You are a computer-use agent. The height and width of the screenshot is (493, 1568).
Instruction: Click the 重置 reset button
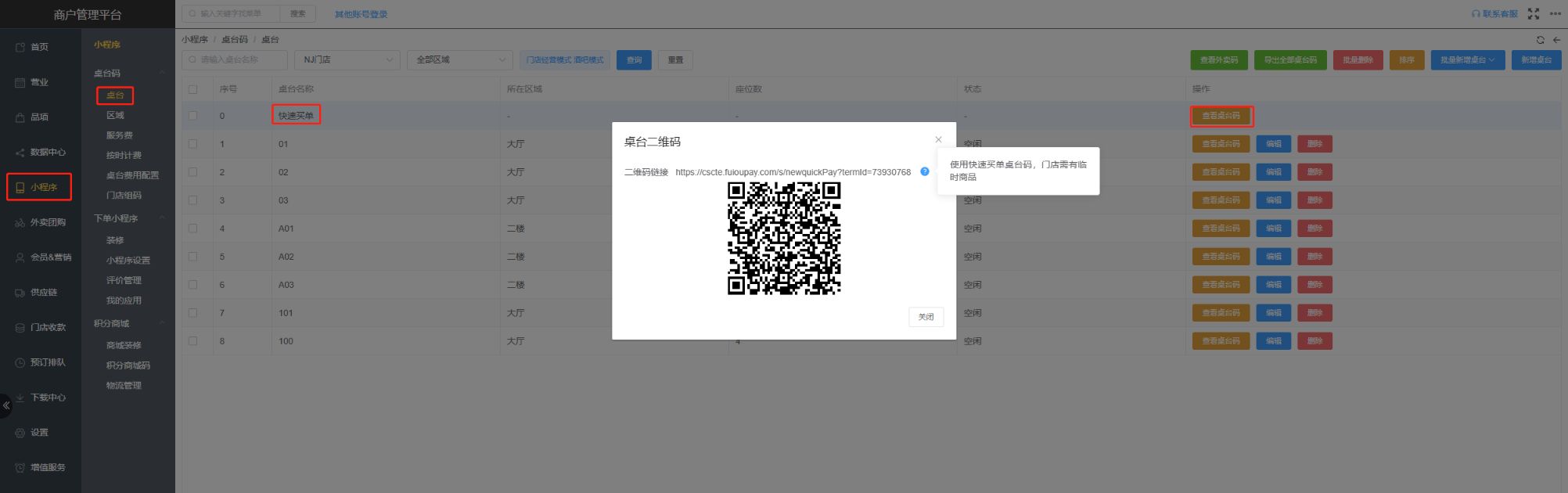(675, 60)
